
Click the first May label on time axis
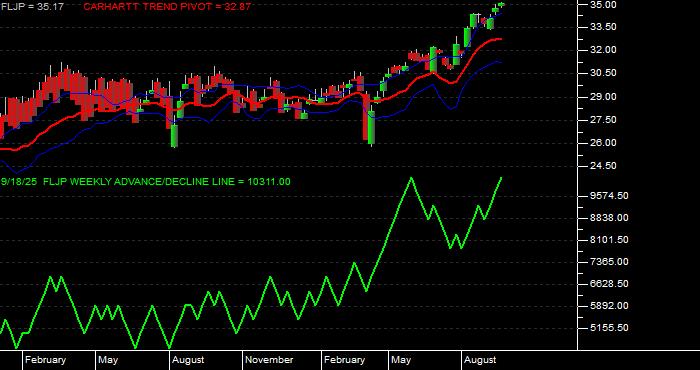[x=108, y=360]
